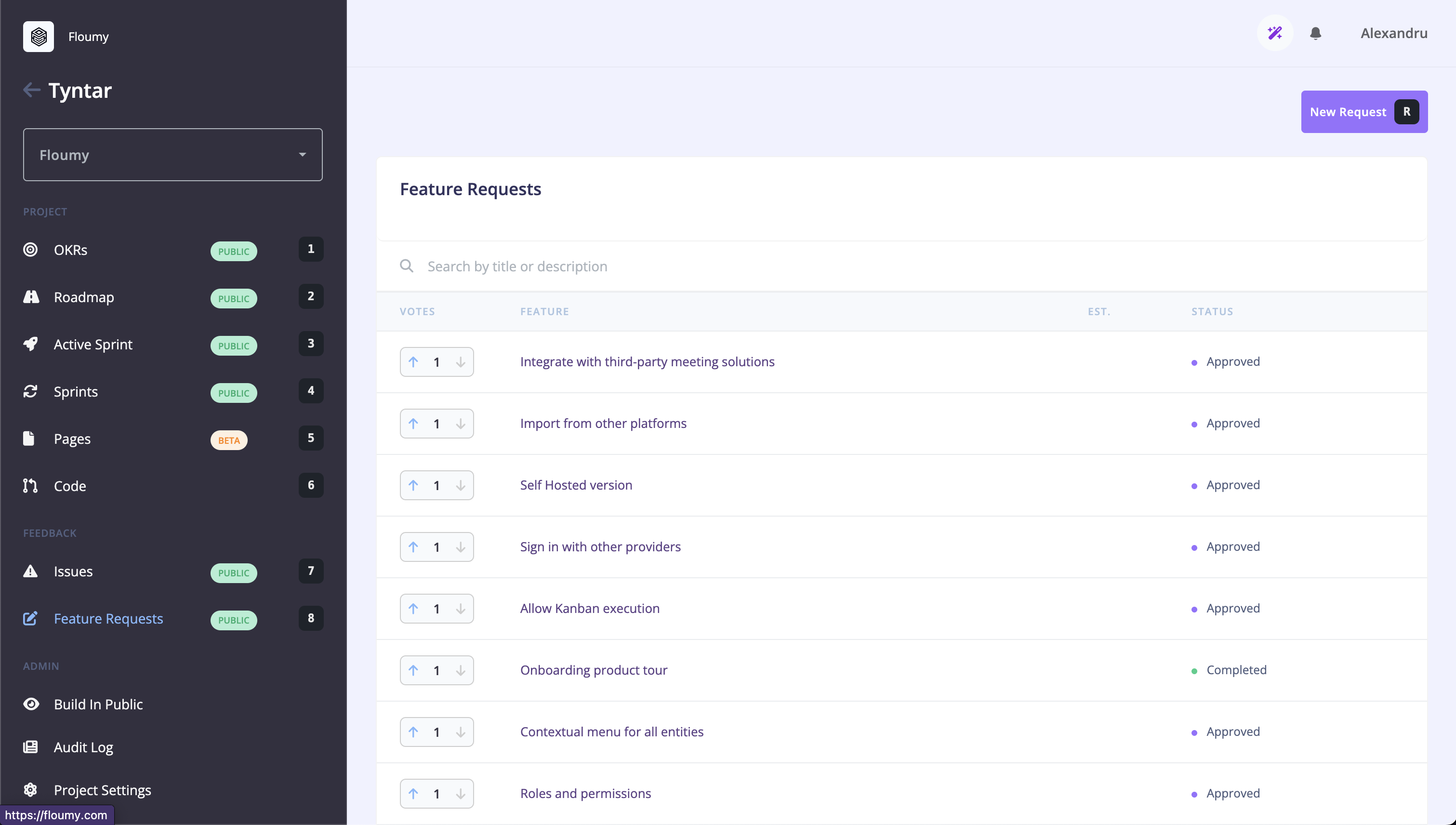Click the back arrow beside Tyntar
This screenshot has width=1456, height=825.
tap(32, 90)
